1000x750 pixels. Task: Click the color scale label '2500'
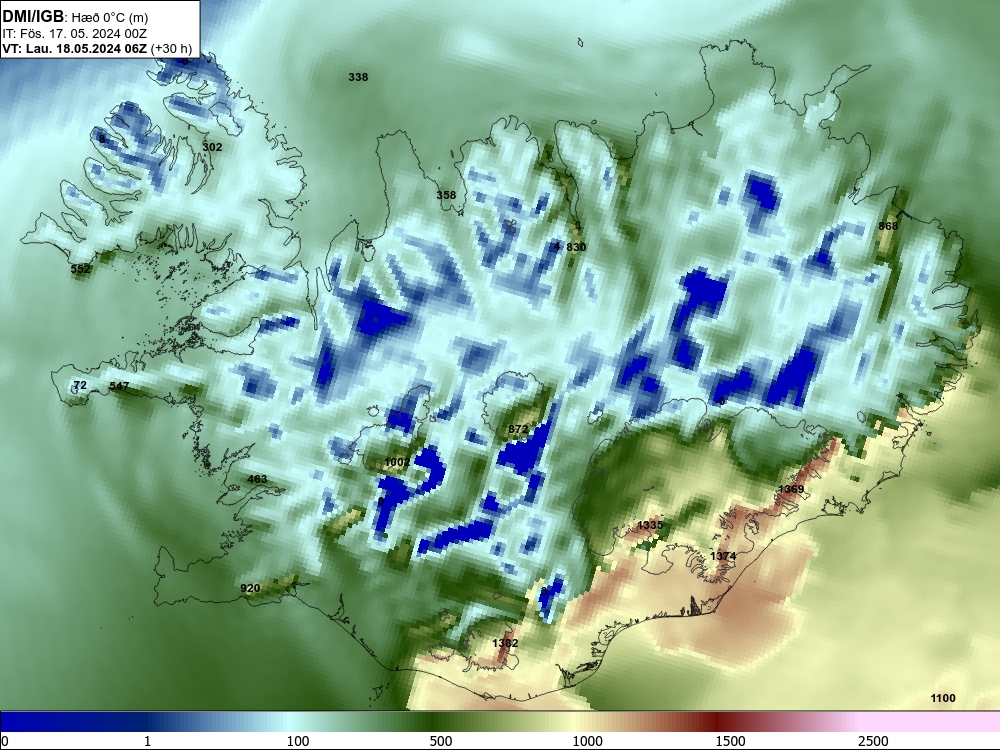[873, 741]
